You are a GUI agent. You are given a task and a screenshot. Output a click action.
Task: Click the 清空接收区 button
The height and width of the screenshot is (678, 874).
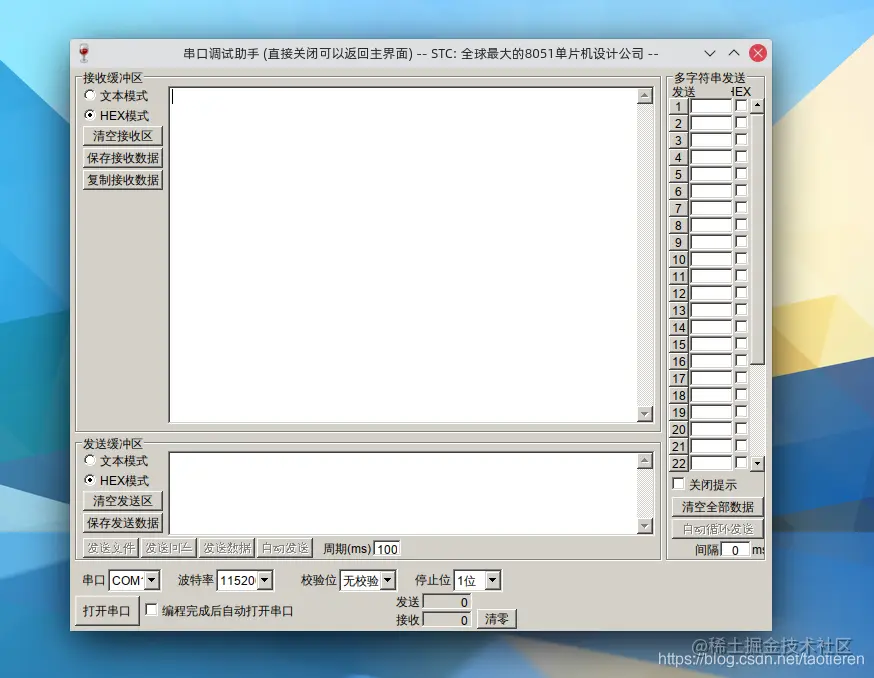[122, 136]
